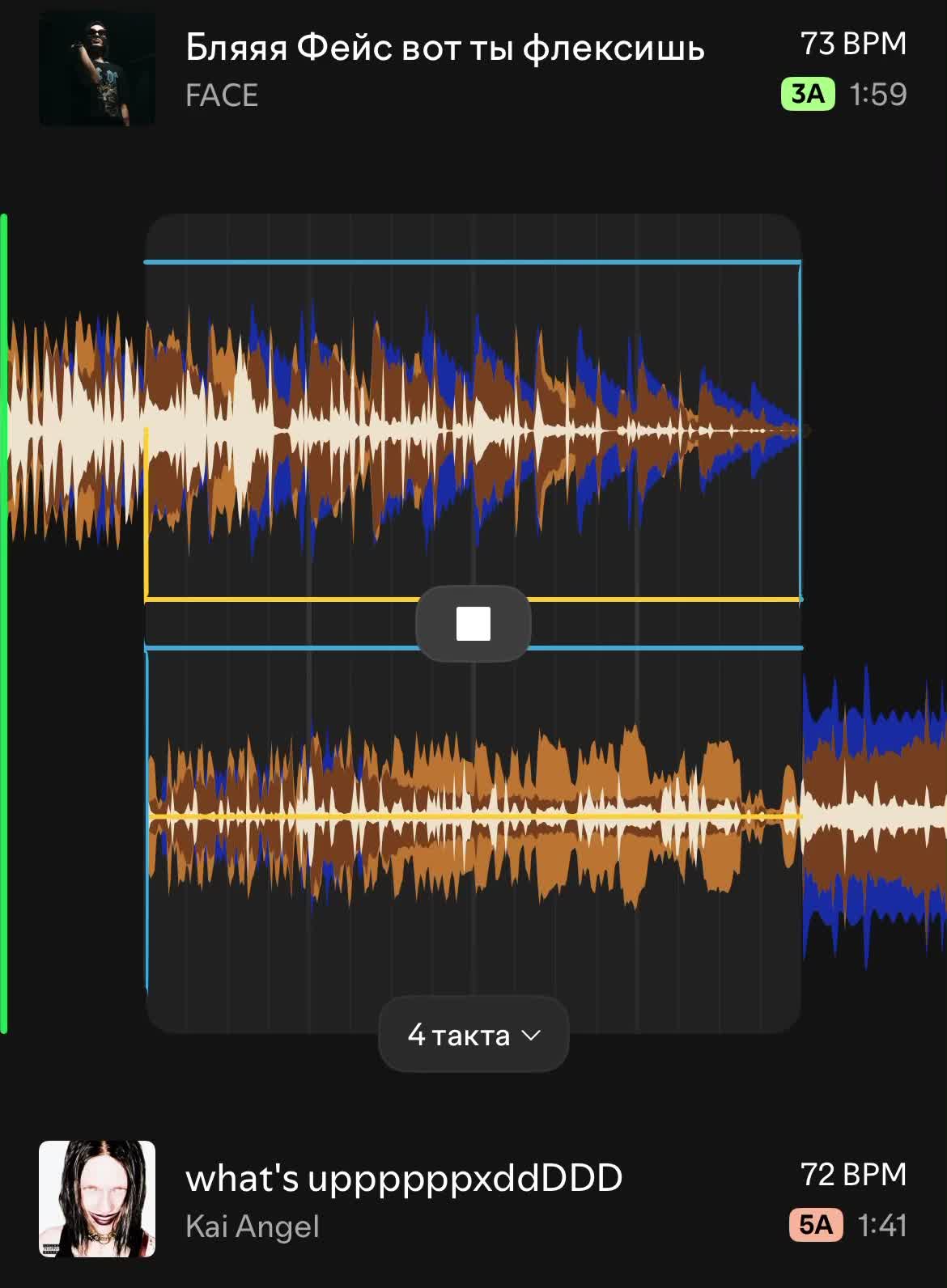Image resolution: width=947 pixels, height=1288 pixels.
Task: Open the '4 такта' transition length dropdown
Action: coord(473,1035)
